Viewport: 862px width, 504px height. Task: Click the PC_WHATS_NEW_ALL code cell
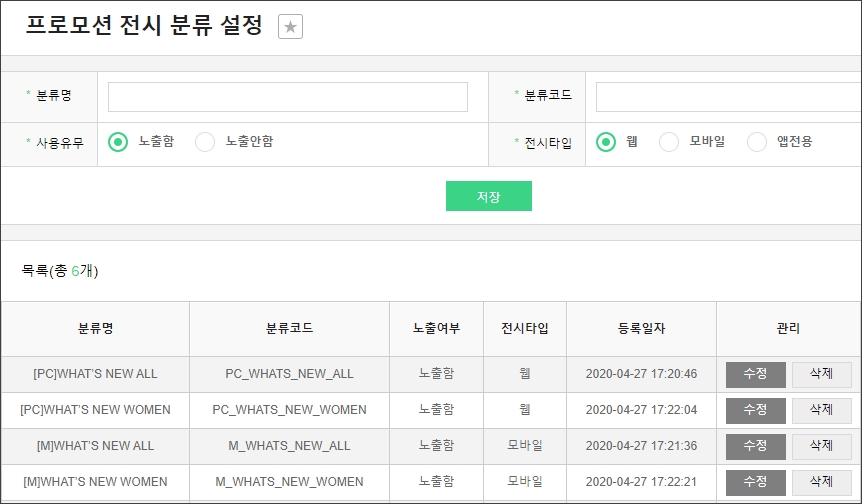pyautogui.click(x=289, y=374)
